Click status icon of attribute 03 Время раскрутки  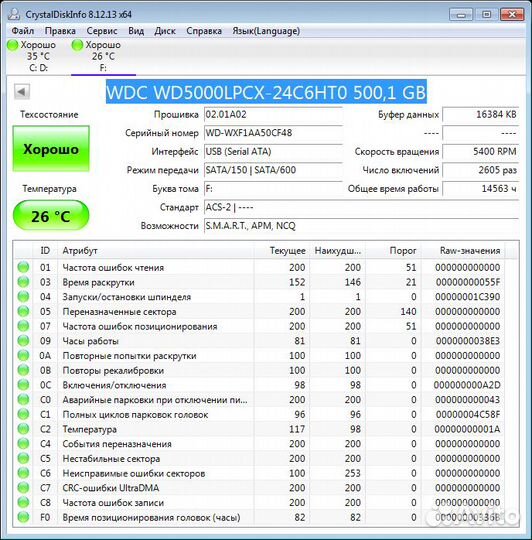tap(23, 282)
